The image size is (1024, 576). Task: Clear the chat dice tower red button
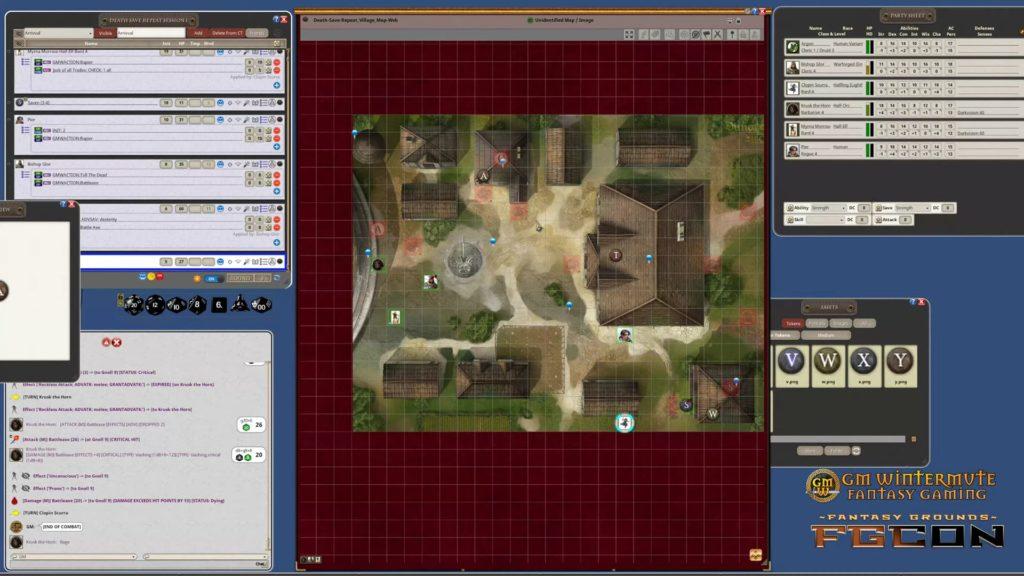[x=116, y=342]
